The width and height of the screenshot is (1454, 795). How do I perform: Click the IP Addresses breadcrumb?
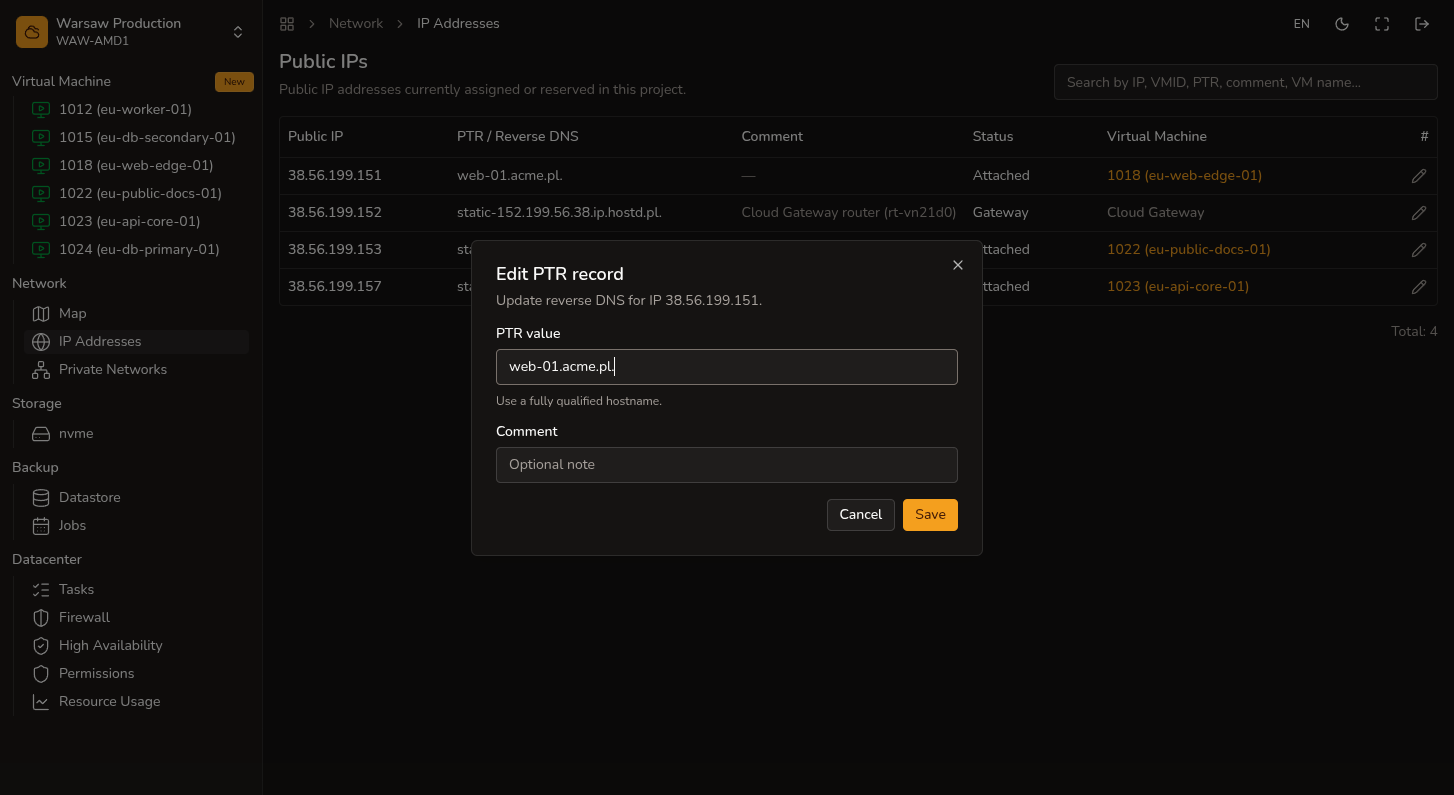click(x=458, y=23)
